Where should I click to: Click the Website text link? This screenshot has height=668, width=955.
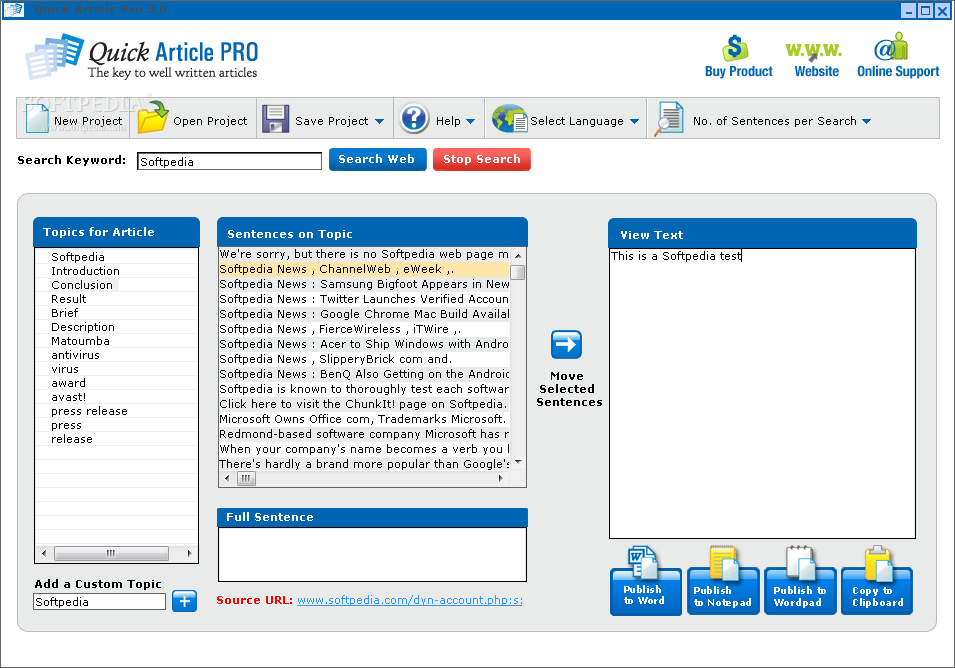816,71
